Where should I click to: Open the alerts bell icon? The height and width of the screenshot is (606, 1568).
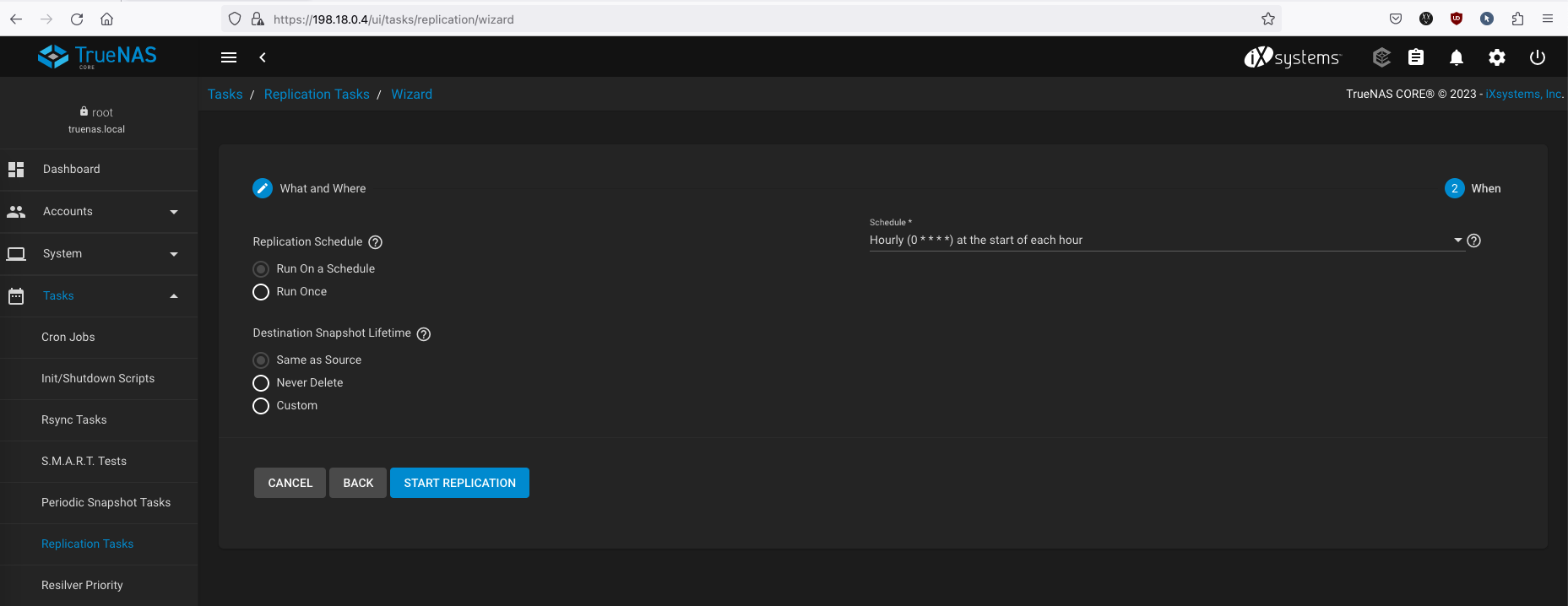[1456, 57]
